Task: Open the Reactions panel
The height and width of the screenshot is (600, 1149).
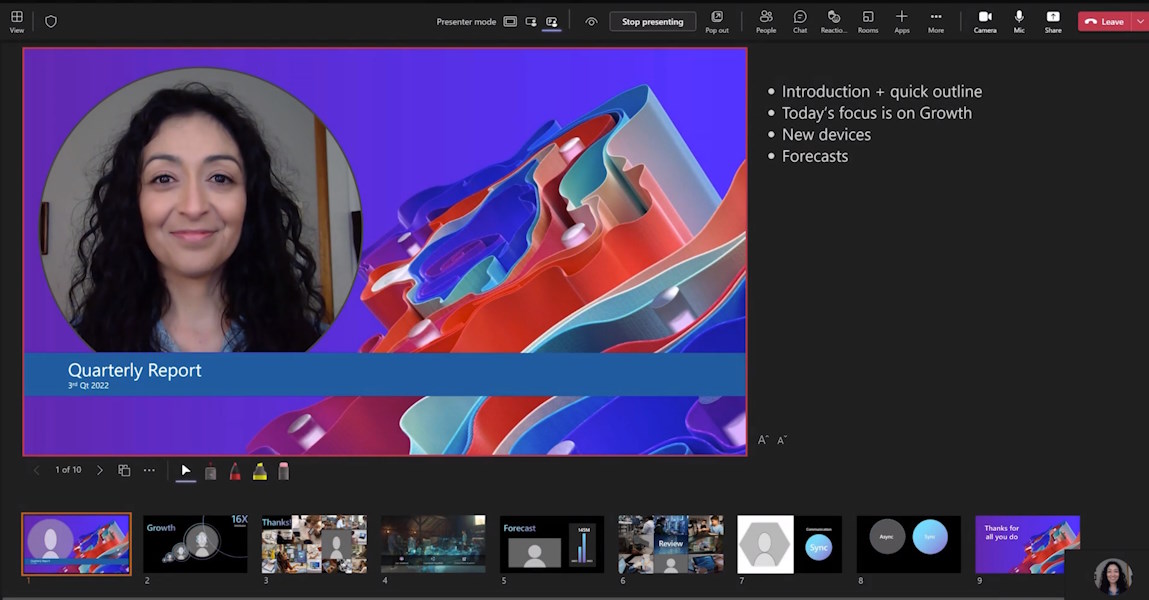Action: click(833, 19)
